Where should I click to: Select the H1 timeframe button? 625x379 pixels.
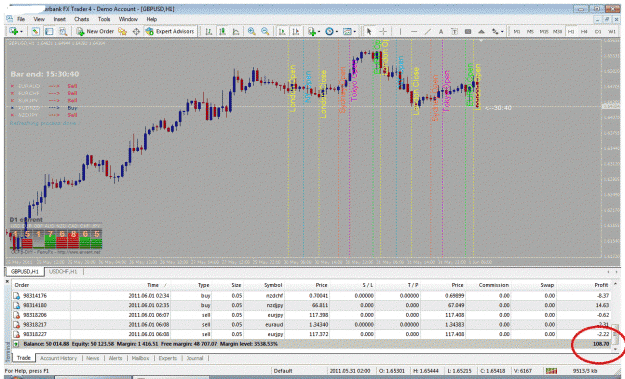click(571, 31)
